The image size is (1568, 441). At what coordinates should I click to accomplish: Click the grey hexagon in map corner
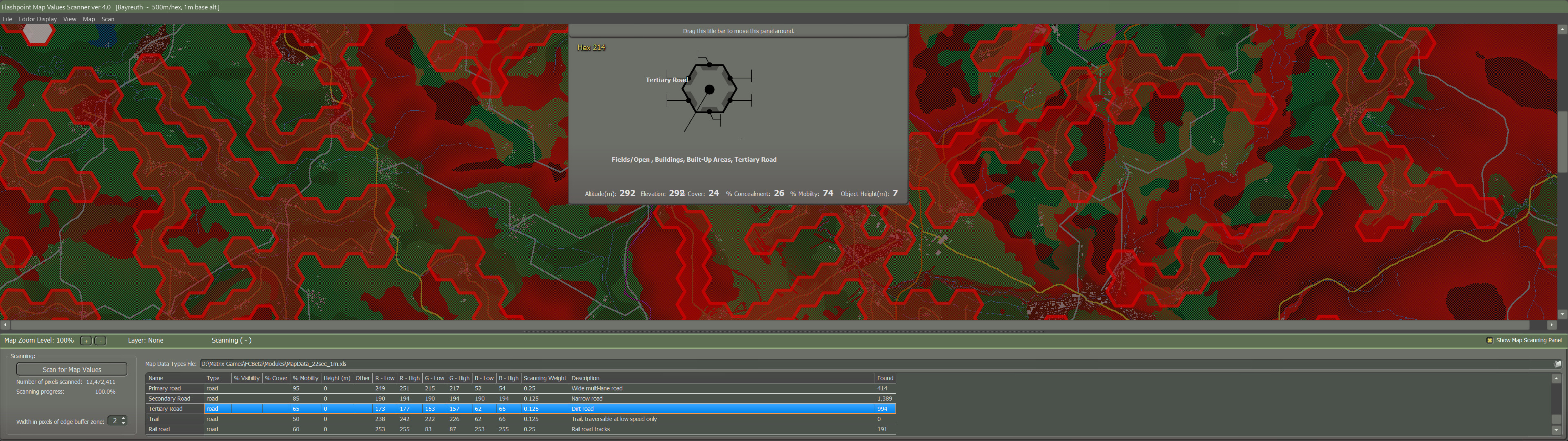pyautogui.click(x=38, y=33)
